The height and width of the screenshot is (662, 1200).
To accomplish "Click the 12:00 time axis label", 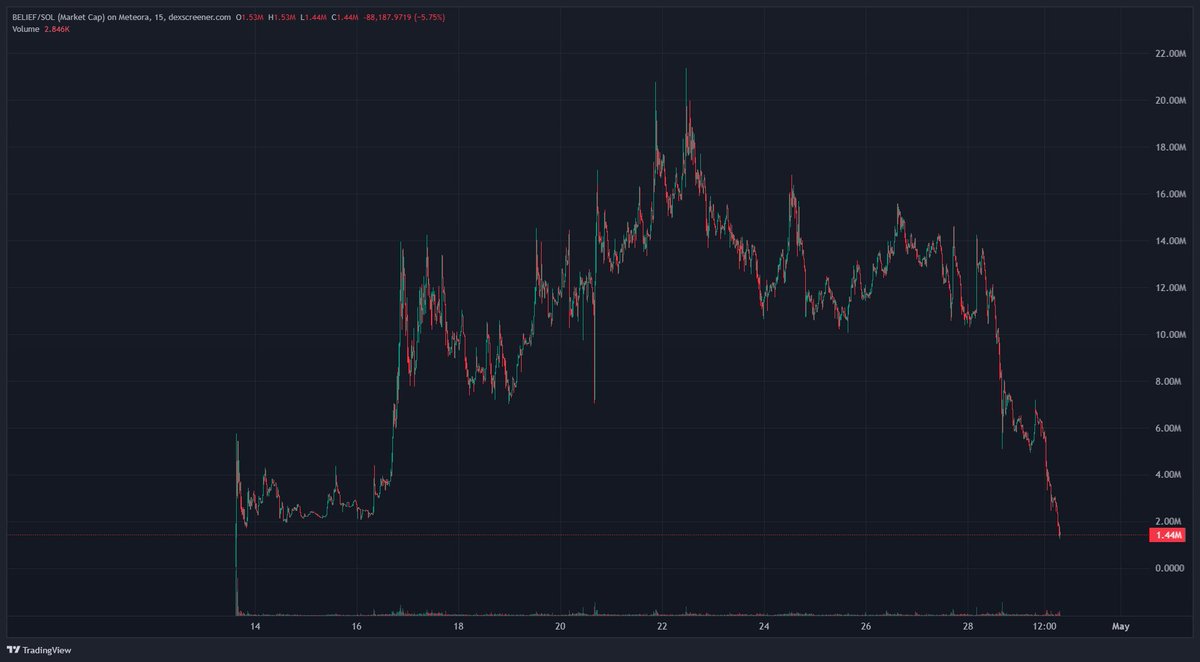I will (x=1045, y=627).
